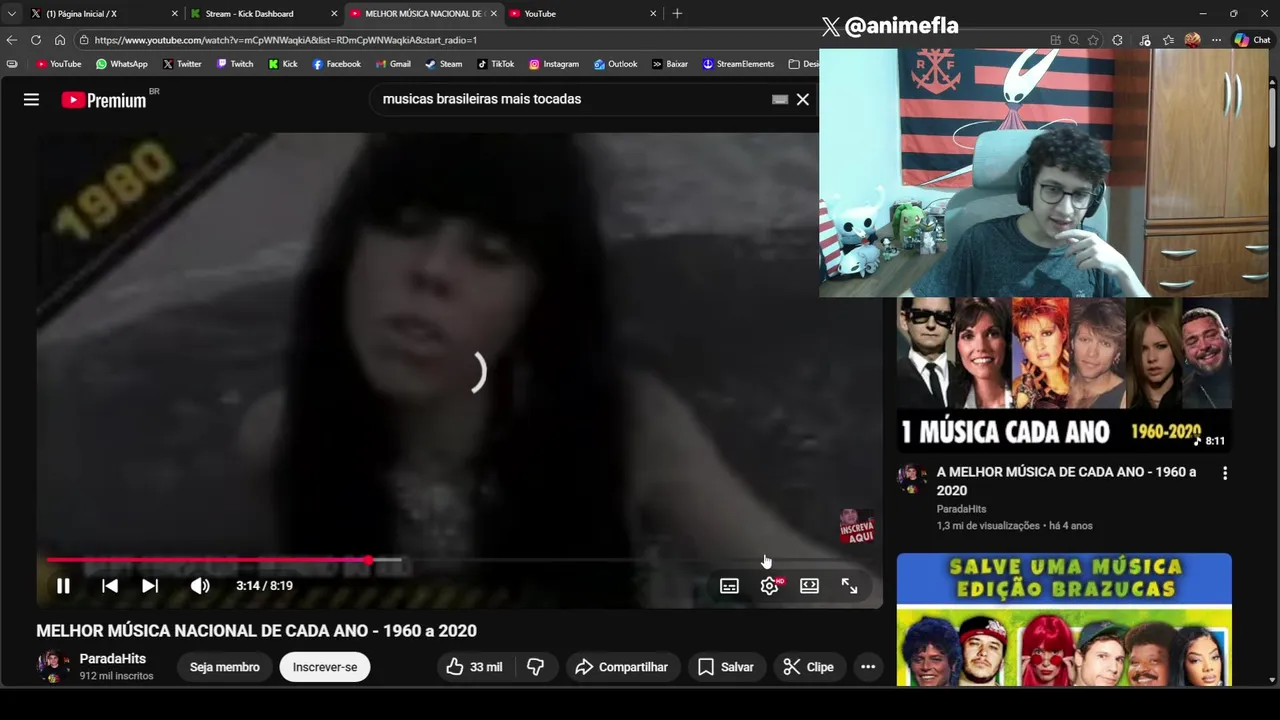Skip to next video in playlist
Screen dimensions: 1280x720
click(x=150, y=586)
